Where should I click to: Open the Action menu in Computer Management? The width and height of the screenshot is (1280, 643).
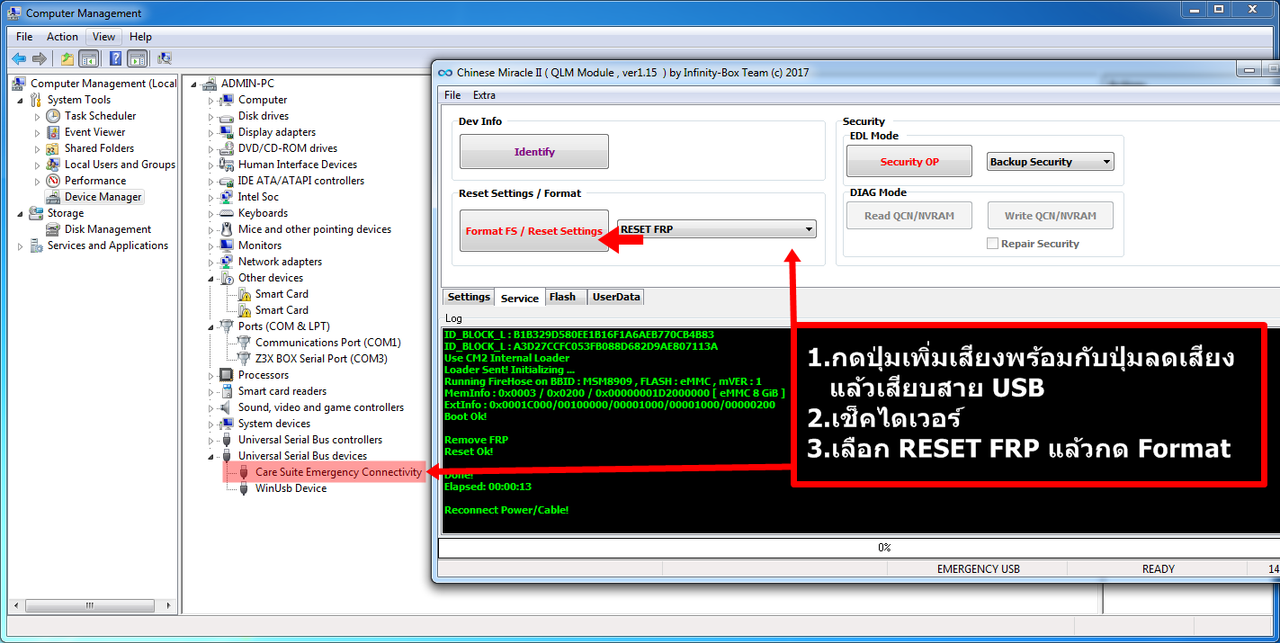click(x=62, y=37)
